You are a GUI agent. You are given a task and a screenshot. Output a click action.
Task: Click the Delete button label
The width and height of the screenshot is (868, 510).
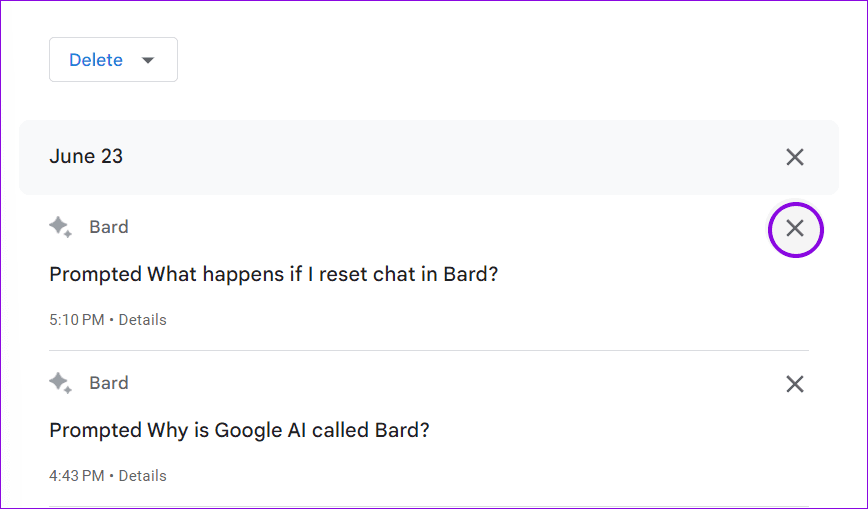coord(96,60)
